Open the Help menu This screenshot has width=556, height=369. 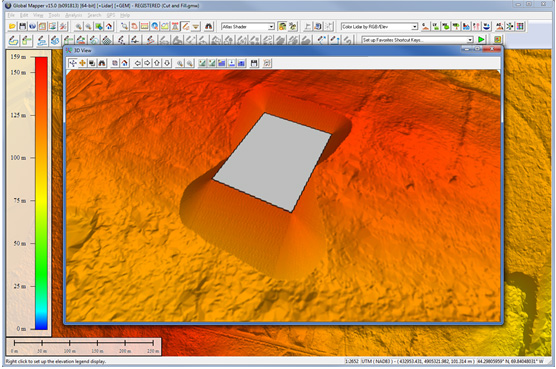[125, 15]
